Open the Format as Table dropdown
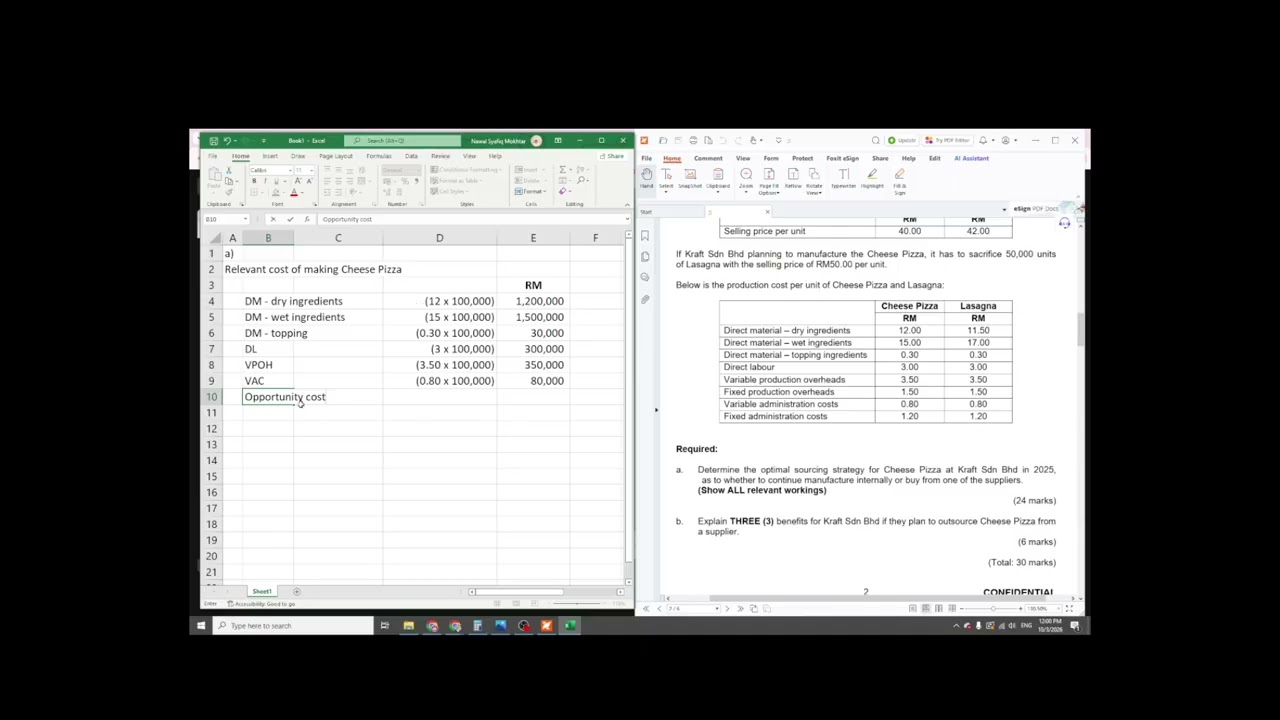 458,181
